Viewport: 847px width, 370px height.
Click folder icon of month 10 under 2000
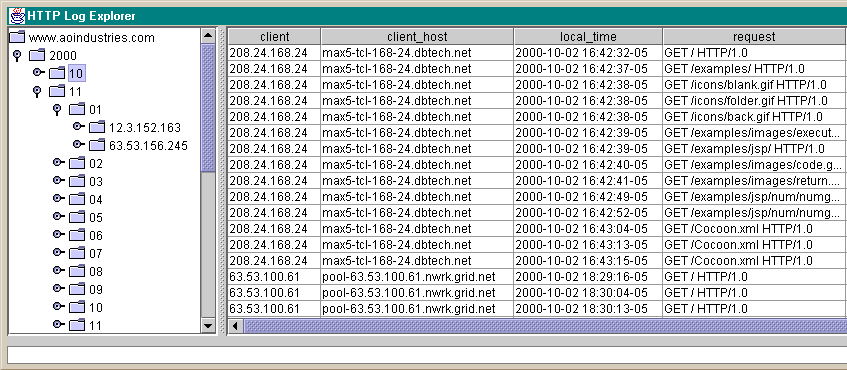pyautogui.click(x=57, y=73)
